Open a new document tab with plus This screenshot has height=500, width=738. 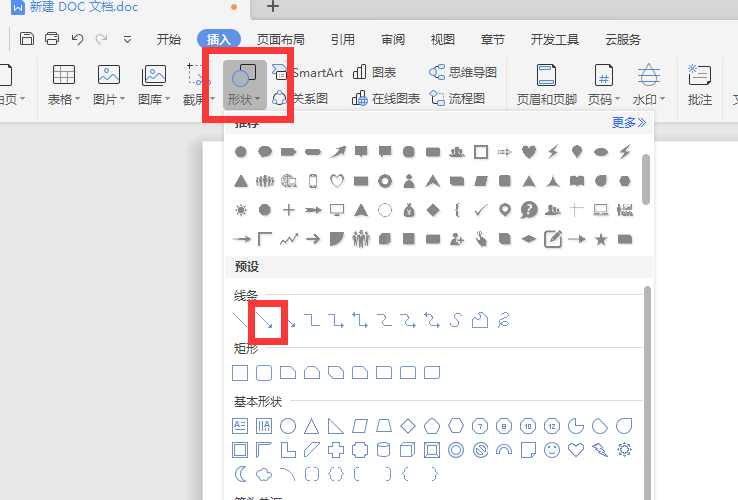[x=273, y=6]
